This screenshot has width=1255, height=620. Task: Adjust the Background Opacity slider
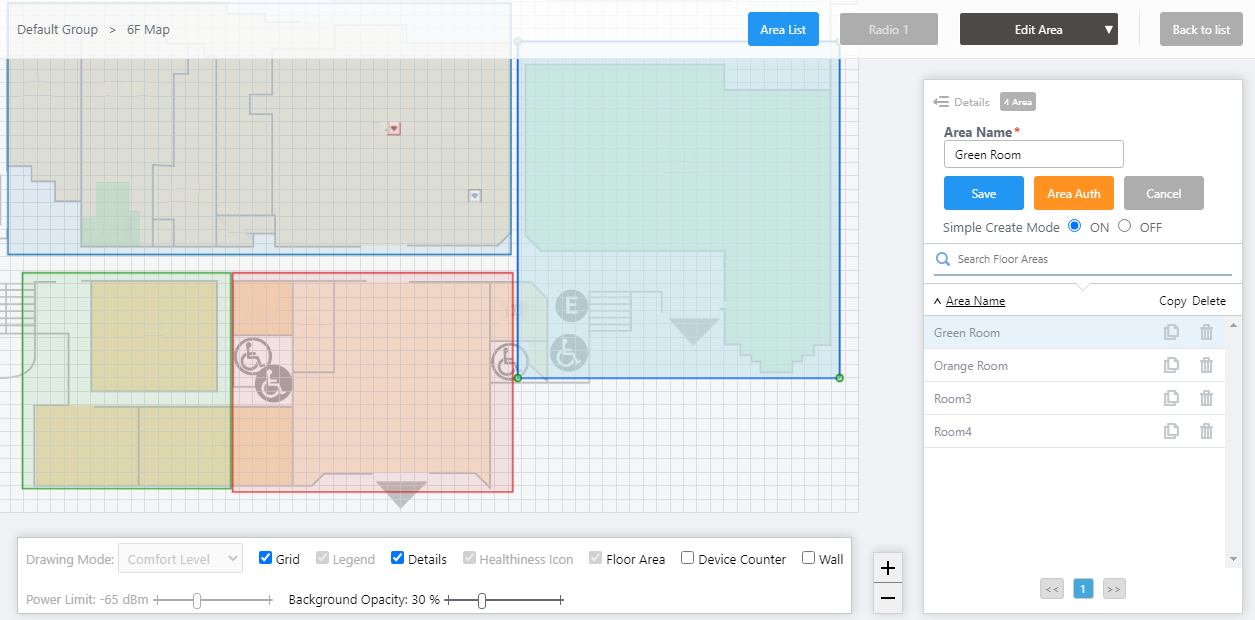click(x=482, y=600)
